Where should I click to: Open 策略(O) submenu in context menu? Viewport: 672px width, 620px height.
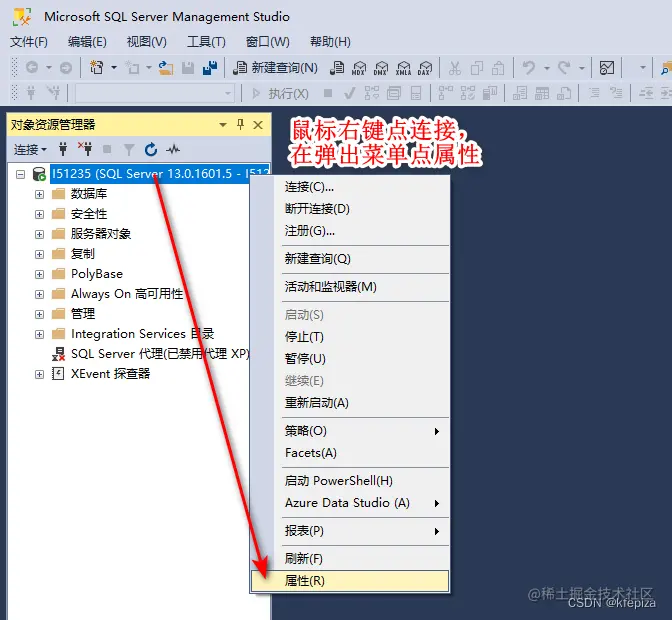(x=350, y=431)
